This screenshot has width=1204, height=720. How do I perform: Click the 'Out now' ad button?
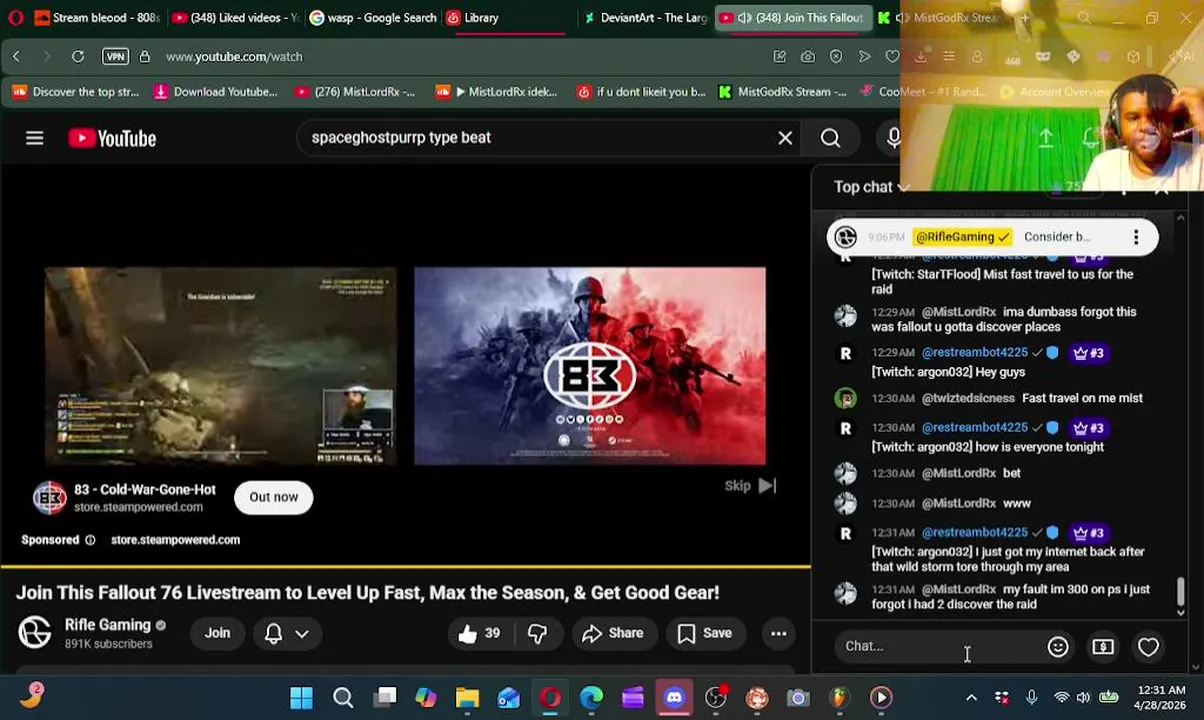tap(274, 497)
